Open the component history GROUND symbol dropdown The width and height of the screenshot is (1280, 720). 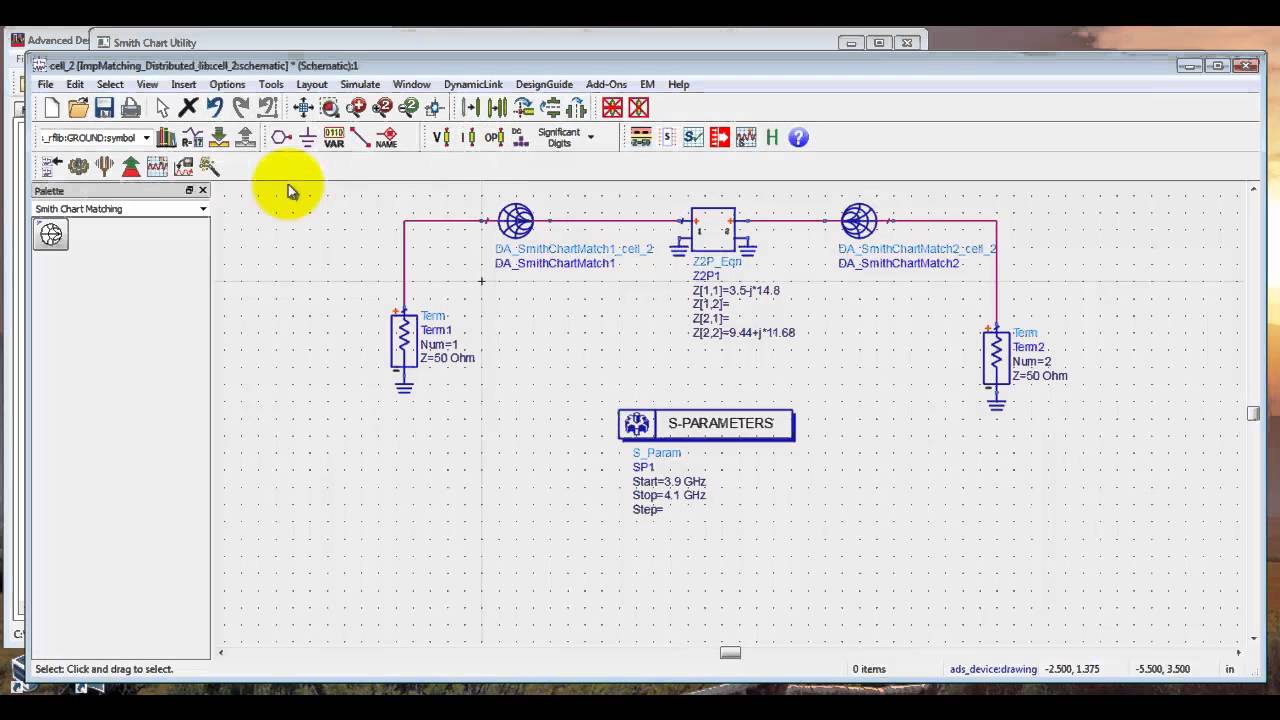pos(146,138)
